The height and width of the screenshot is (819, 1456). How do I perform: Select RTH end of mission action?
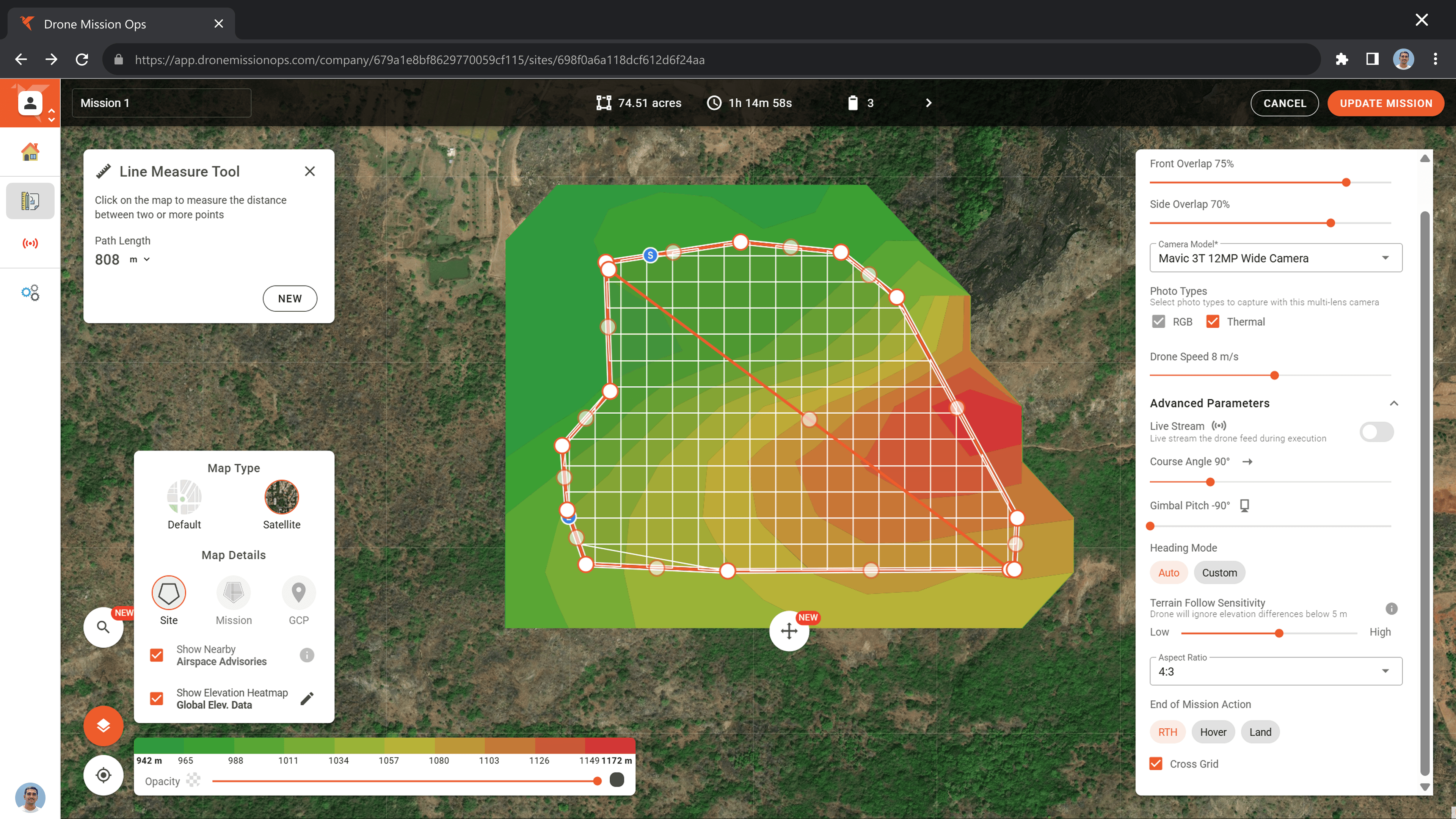click(x=1168, y=732)
